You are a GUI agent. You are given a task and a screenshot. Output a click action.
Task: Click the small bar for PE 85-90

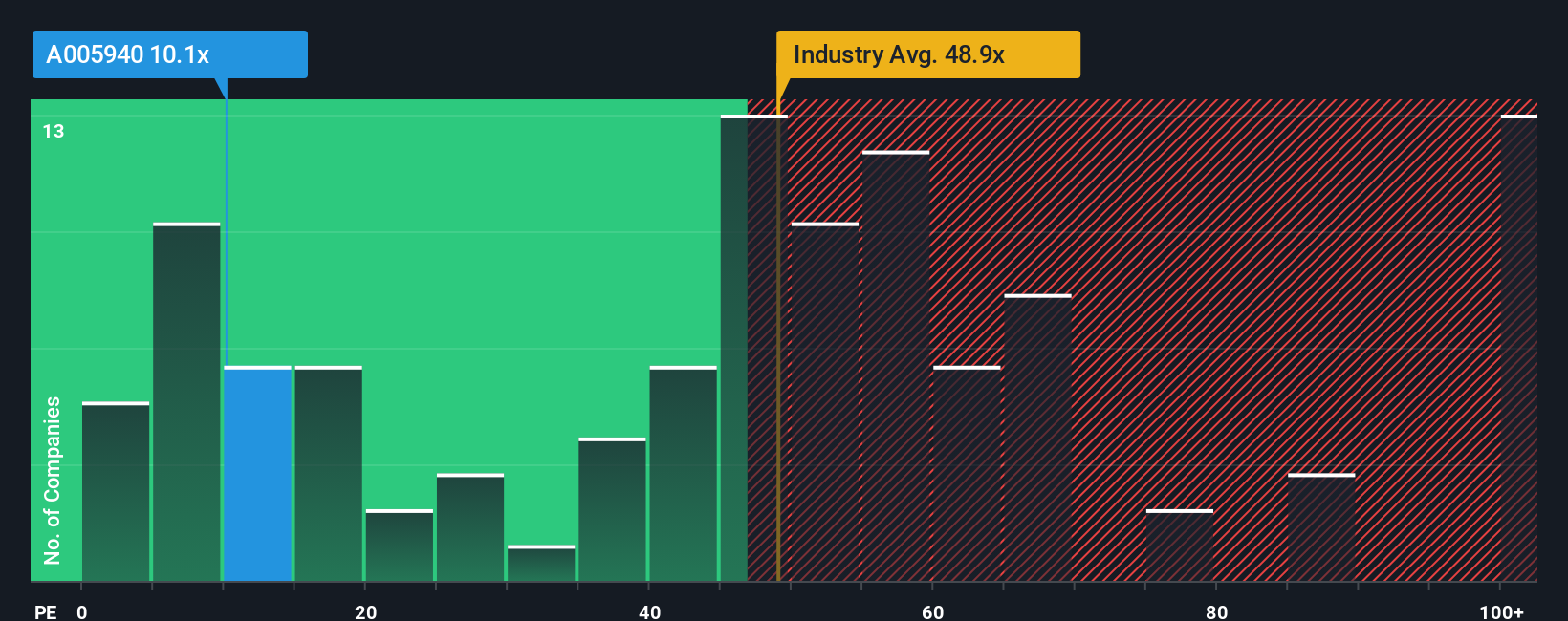[1321, 527]
